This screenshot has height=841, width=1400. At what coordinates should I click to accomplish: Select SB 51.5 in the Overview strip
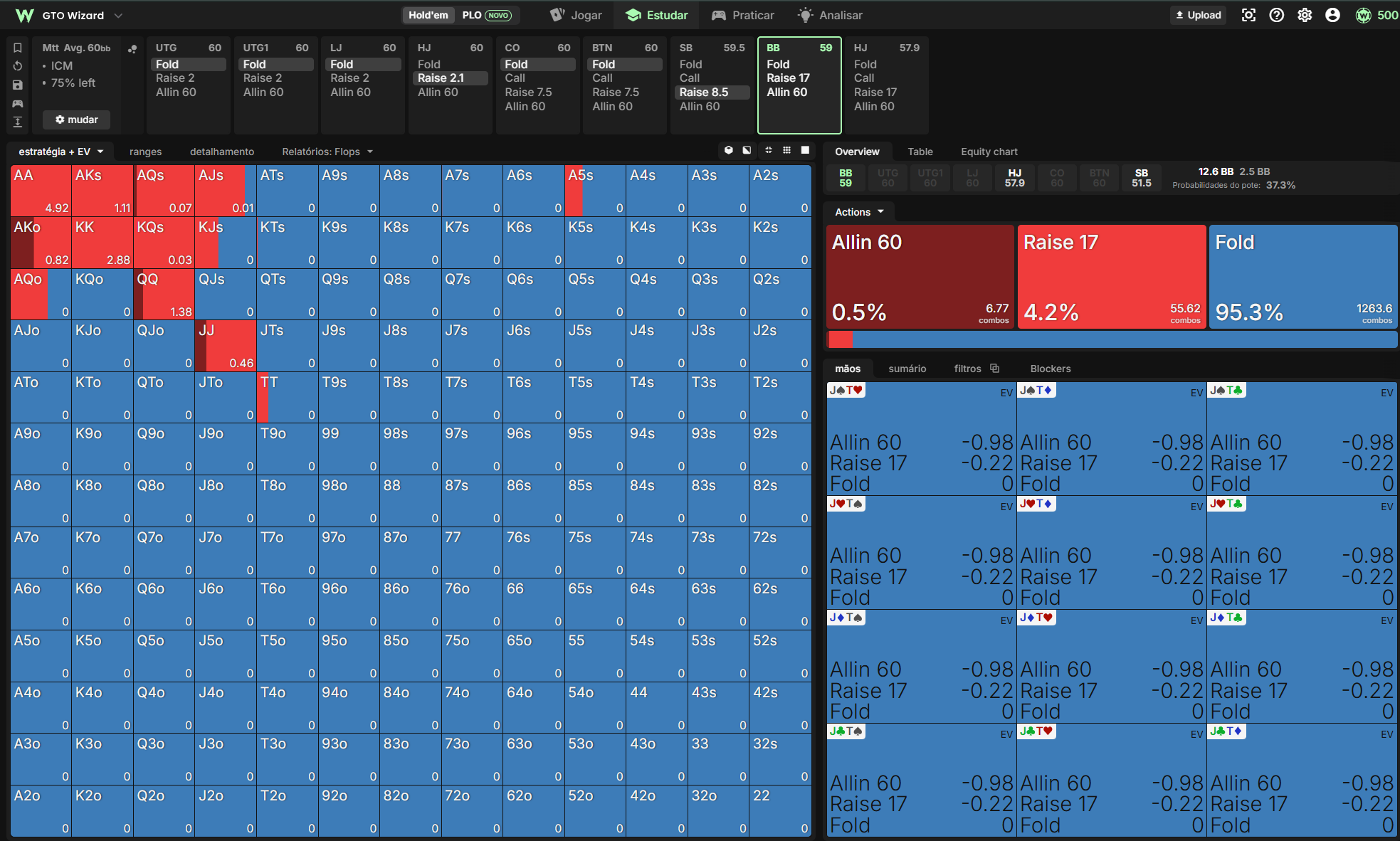[x=1142, y=178]
